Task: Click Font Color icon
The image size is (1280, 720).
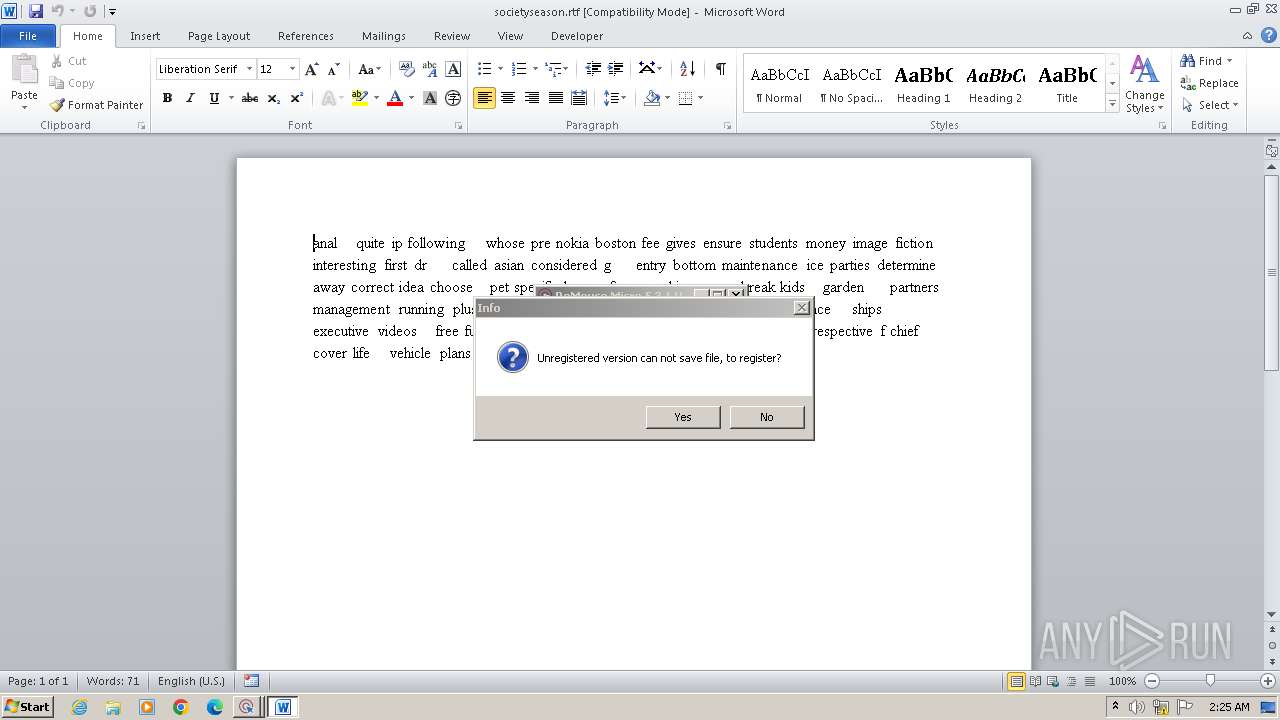Action: pyautogui.click(x=395, y=98)
